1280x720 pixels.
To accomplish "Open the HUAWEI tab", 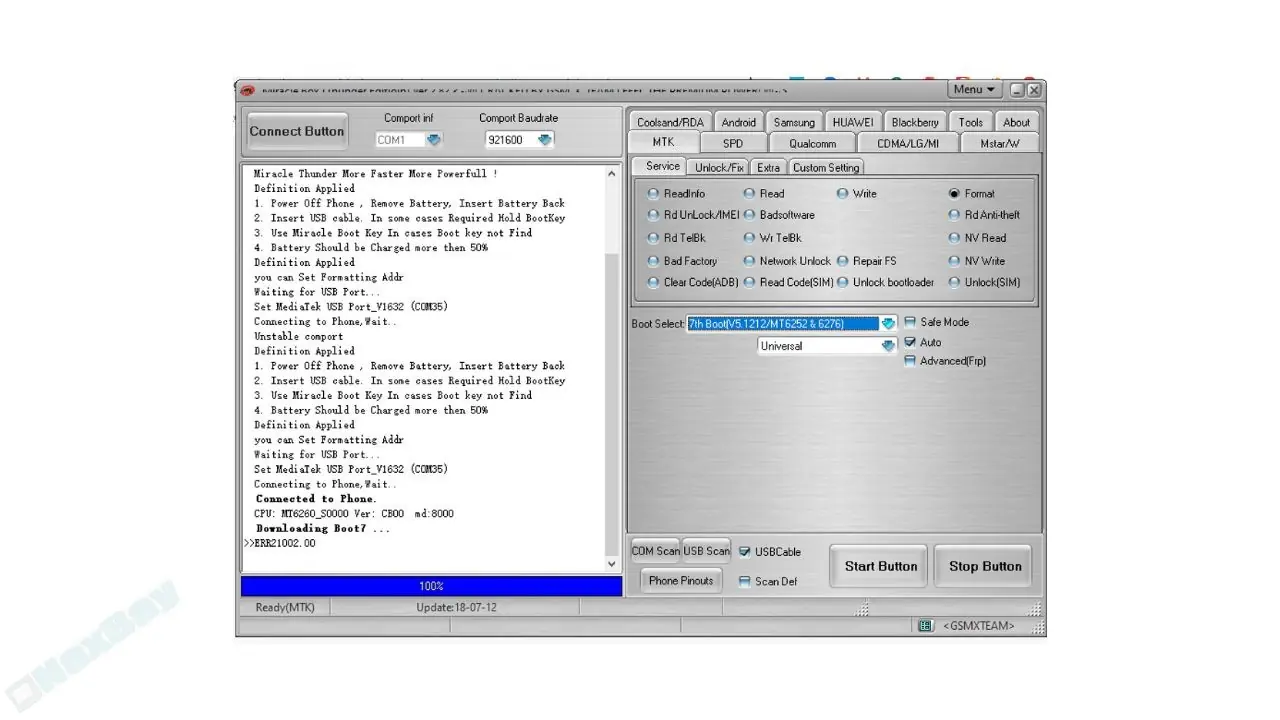I will coord(853,122).
